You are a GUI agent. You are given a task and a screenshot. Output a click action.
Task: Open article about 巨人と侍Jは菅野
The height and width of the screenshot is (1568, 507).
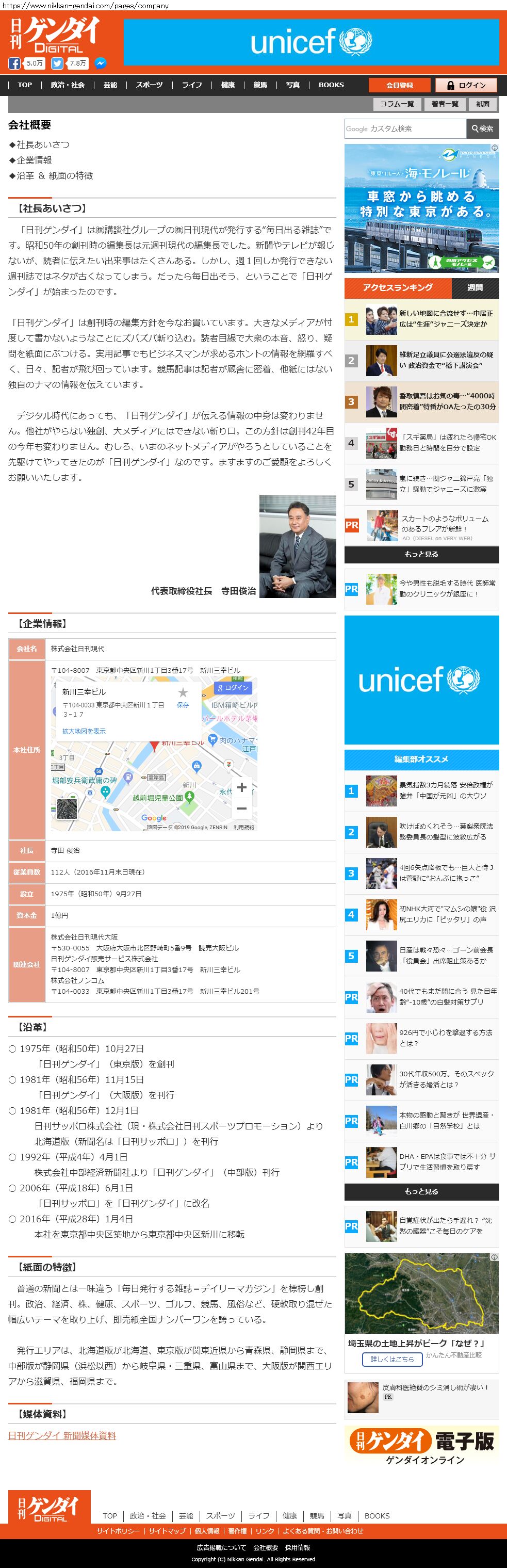click(421, 873)
